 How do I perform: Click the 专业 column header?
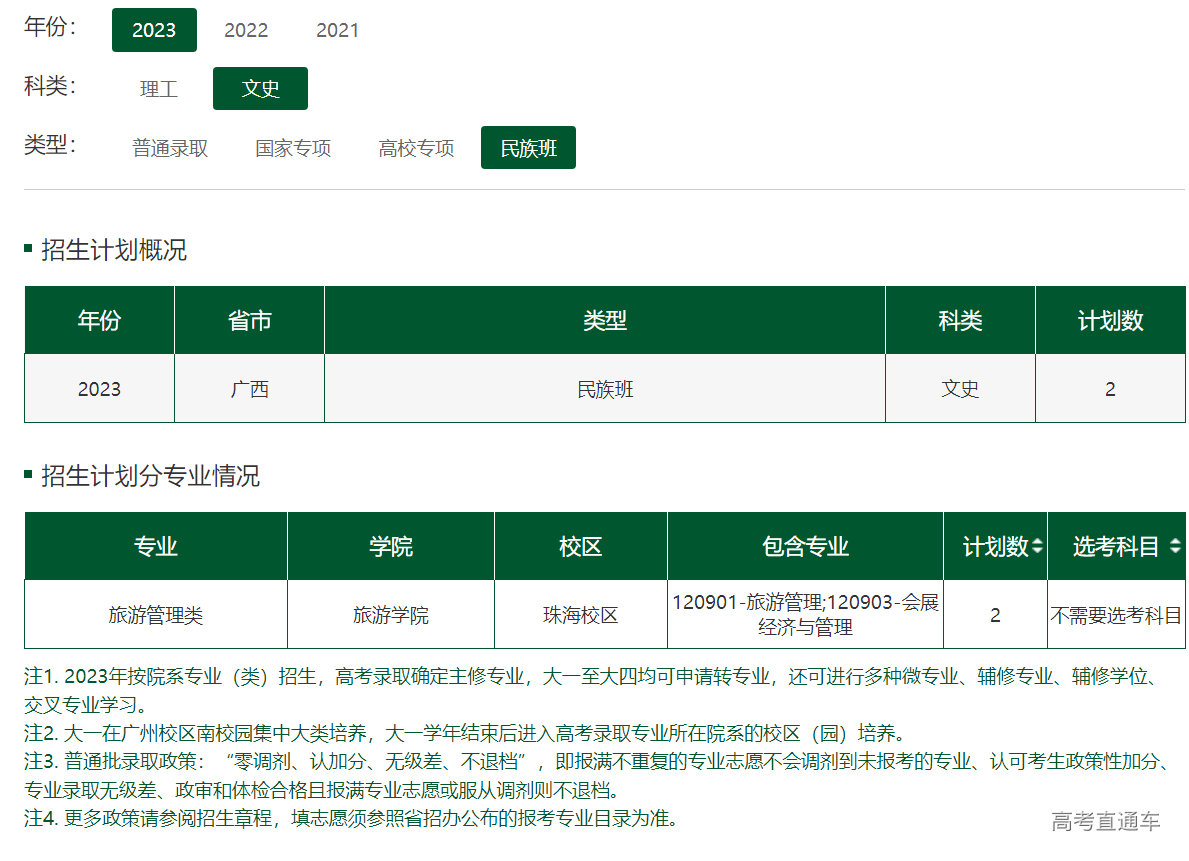tap(155, 547)
